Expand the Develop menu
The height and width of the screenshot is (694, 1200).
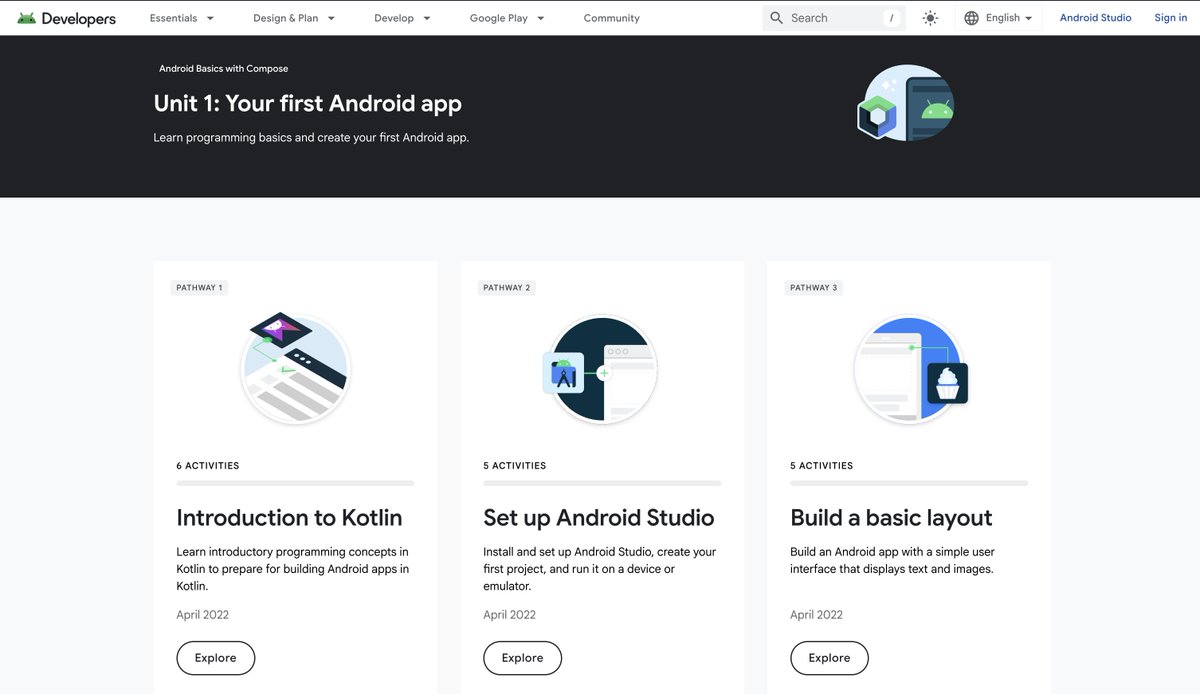(403, 18)
